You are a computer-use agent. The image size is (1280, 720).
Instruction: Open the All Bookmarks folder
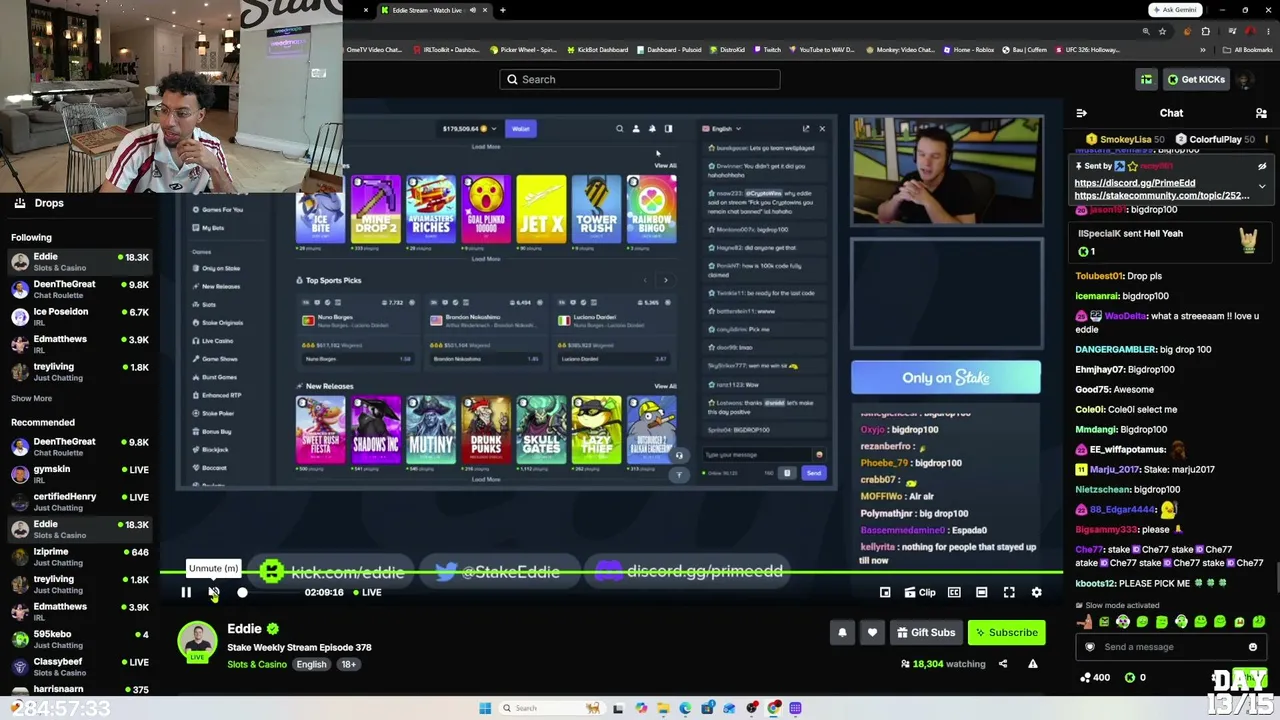(x=1249, y=50)
